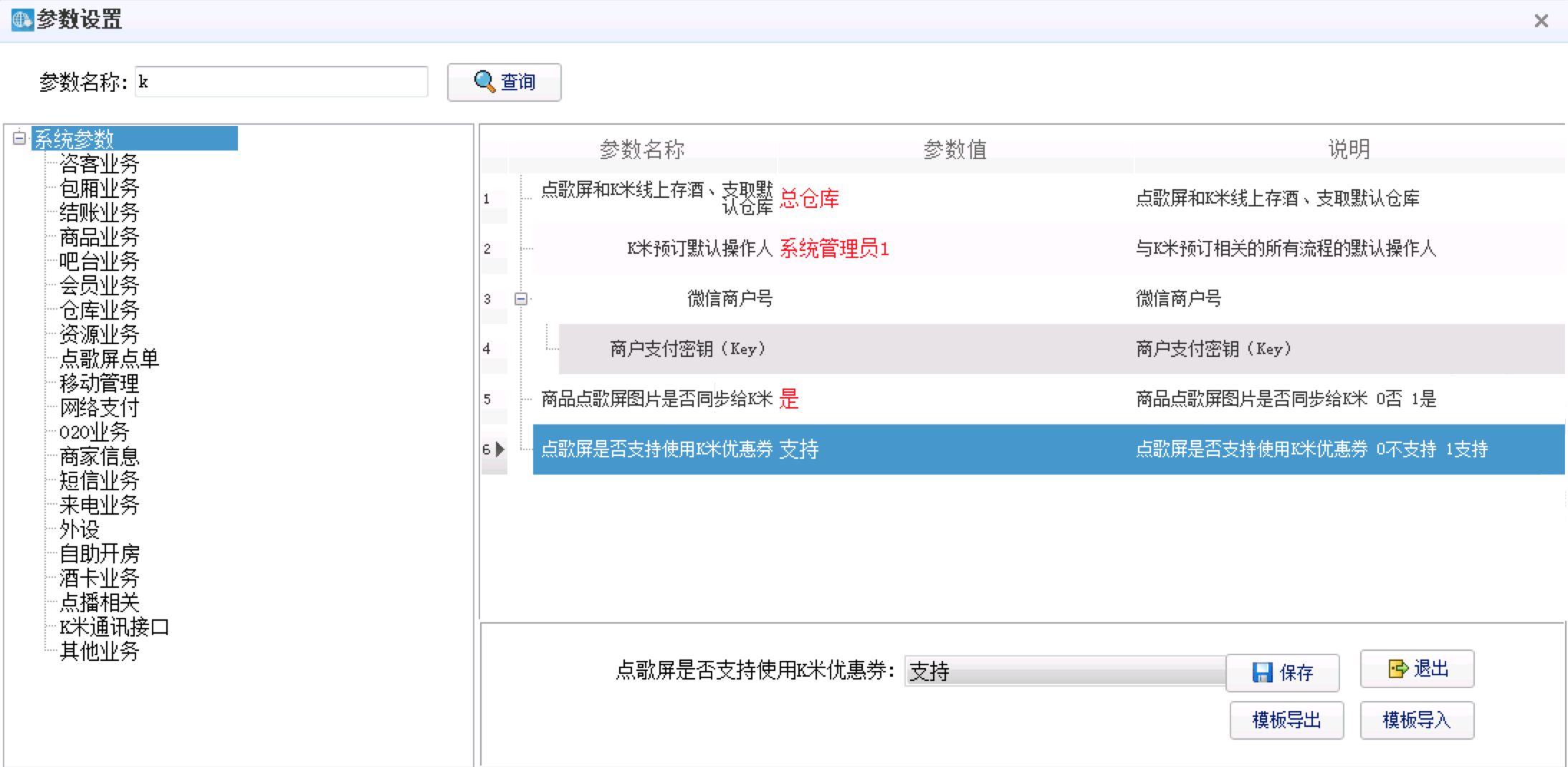Select 结账业务 in the tree
Screen dimensions: 1568x767
[x=99, y=213]
